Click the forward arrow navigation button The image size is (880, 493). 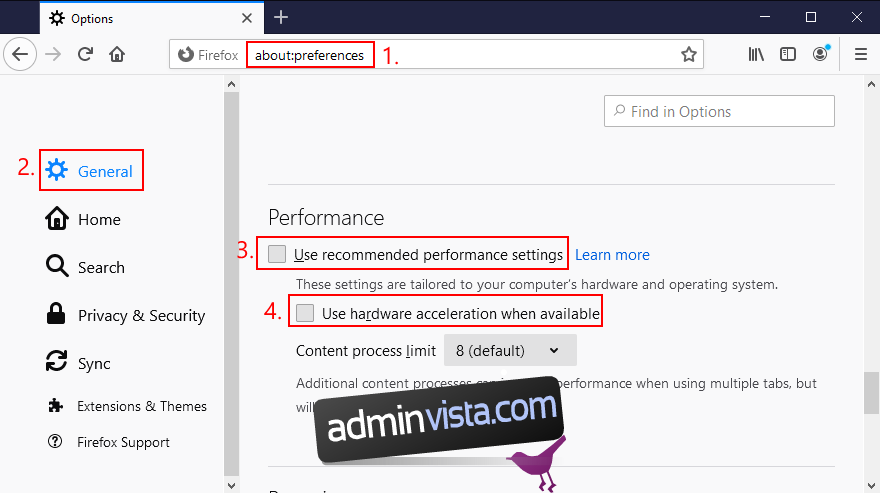(53, 54)
